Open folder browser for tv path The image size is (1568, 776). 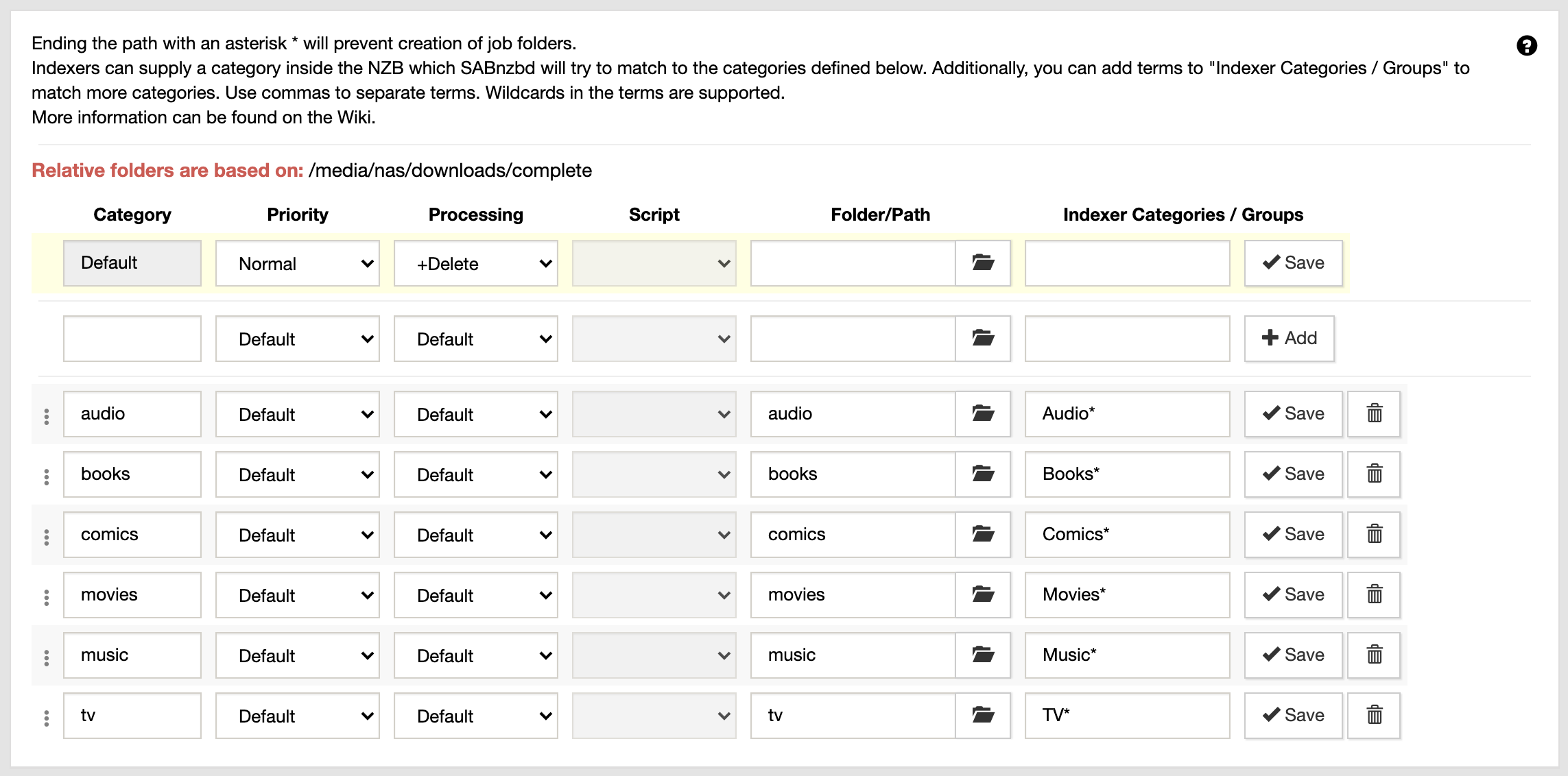pyautogui.click(x=983, y=715)
